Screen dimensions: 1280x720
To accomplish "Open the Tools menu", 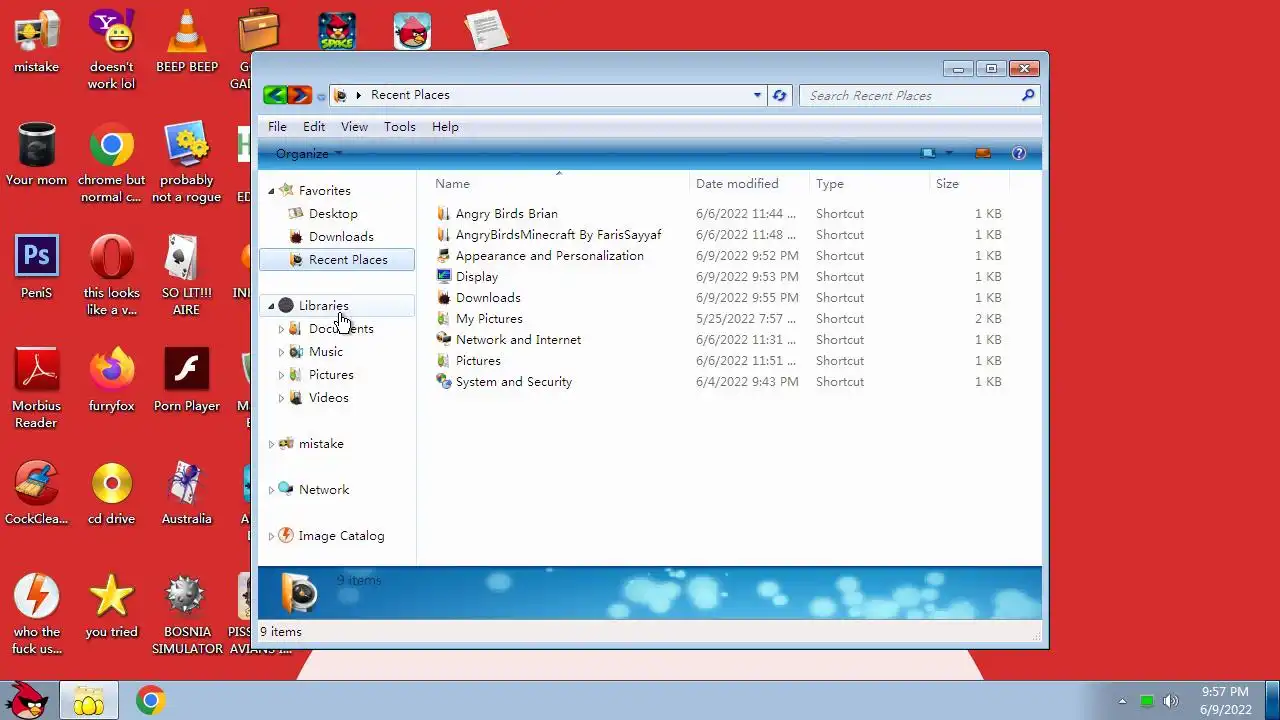I will pos(399,127).
